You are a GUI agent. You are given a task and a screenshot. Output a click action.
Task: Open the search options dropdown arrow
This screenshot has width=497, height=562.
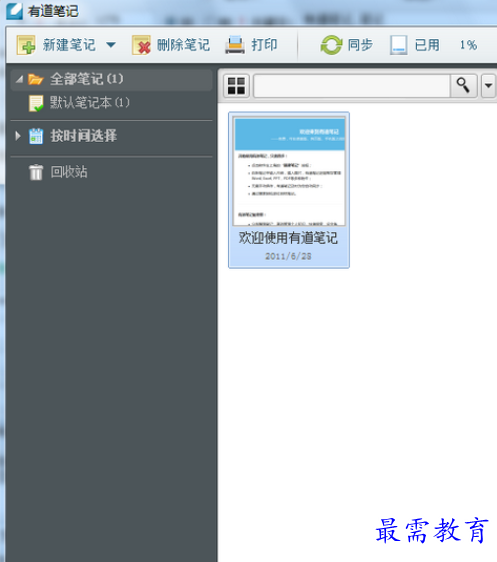(x=488, y=86)
